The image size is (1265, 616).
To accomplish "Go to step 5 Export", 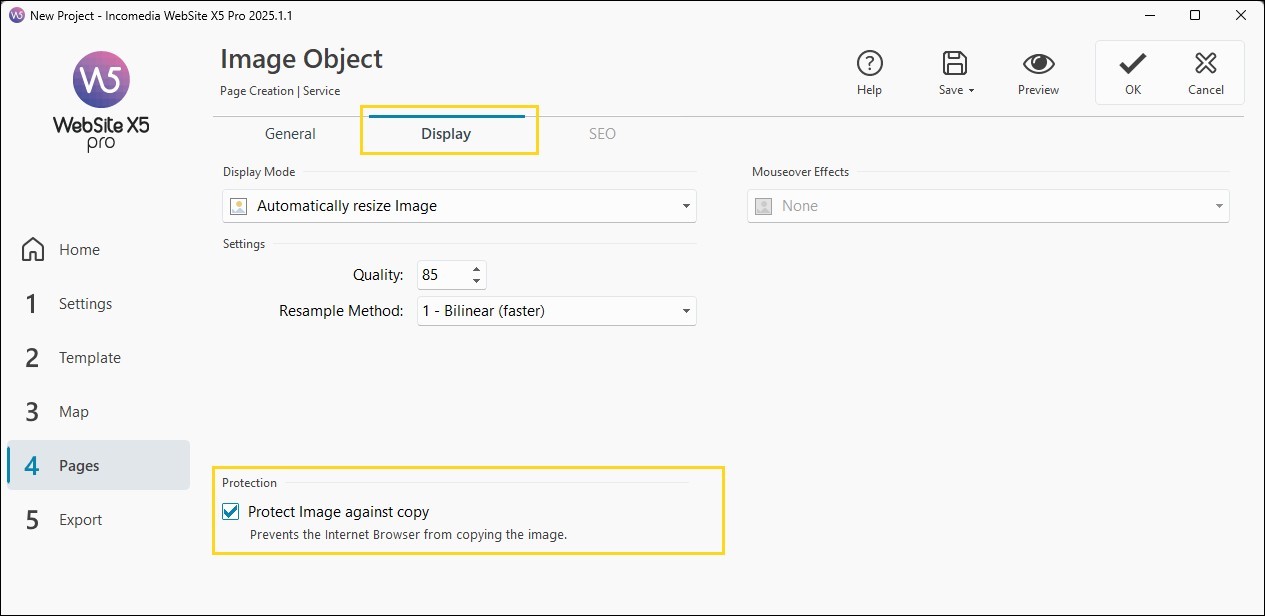I will click(x=98, y=520).
